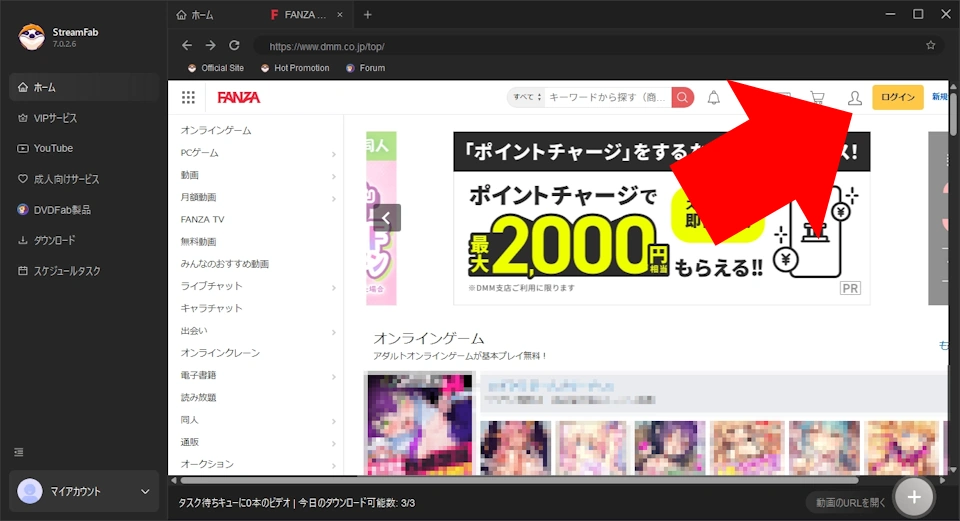Click the 動画のURLを開く button
This screenshot has height=521, width=960.
pyautogui.click(x=850, y=503)
